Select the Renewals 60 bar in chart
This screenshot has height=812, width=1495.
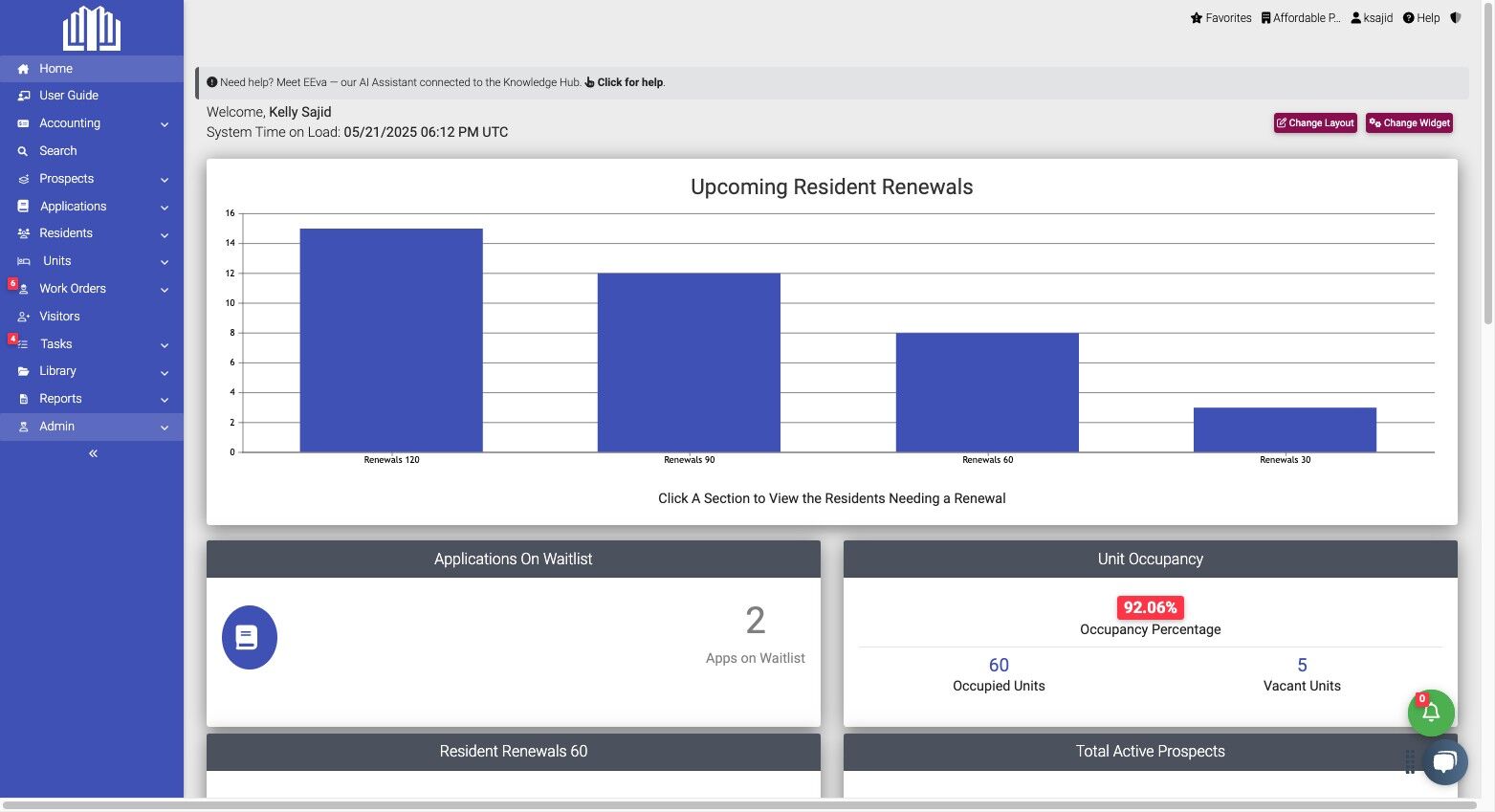pyautogui.click(x=987, y=392)
